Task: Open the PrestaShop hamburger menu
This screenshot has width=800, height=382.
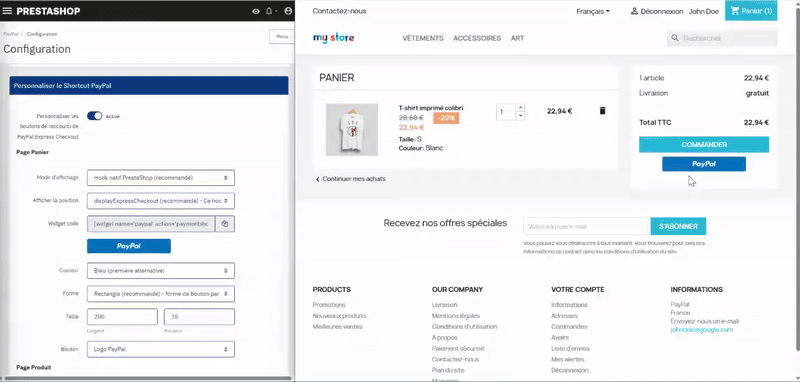Action: [x=7, y=11]
